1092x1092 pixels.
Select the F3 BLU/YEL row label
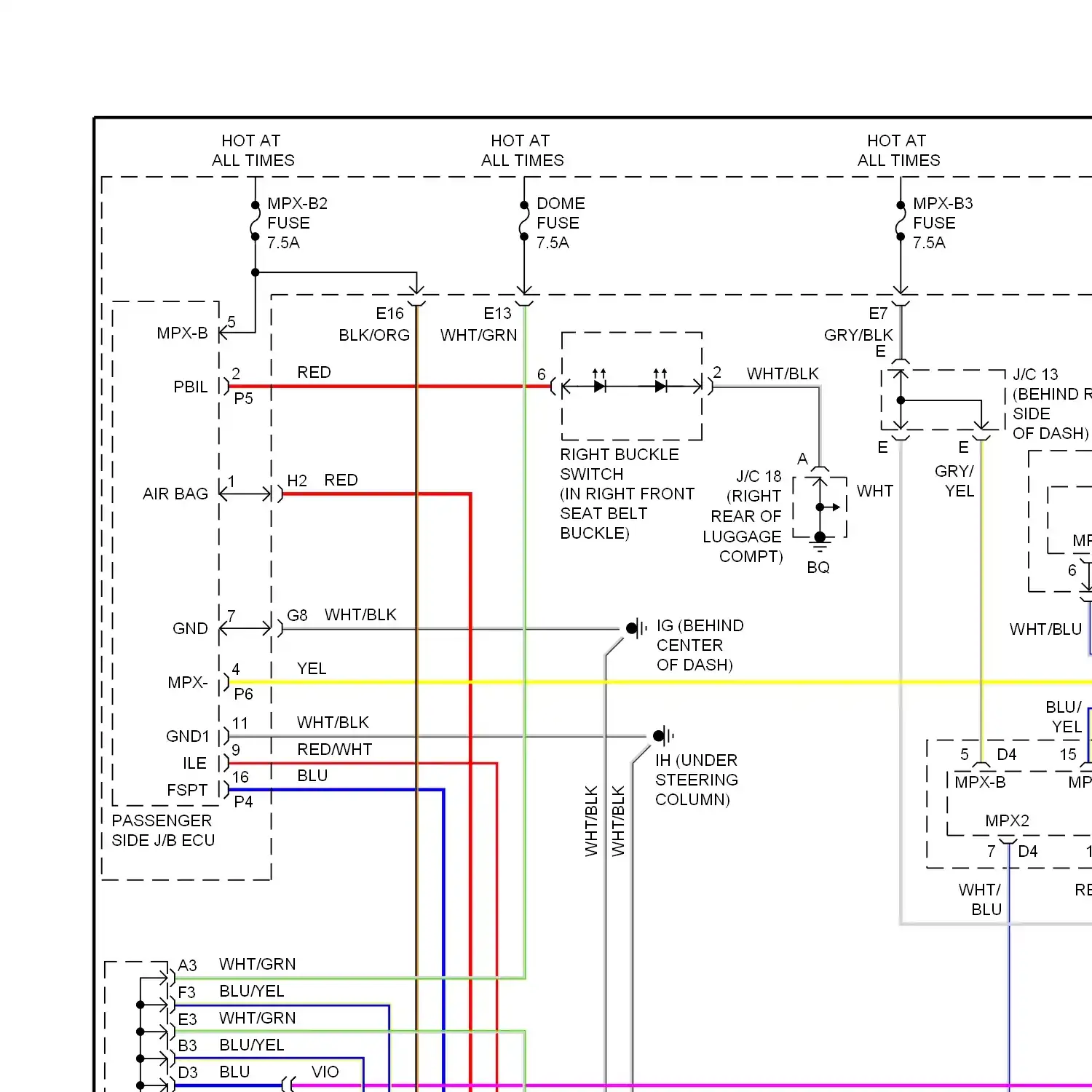231,992
